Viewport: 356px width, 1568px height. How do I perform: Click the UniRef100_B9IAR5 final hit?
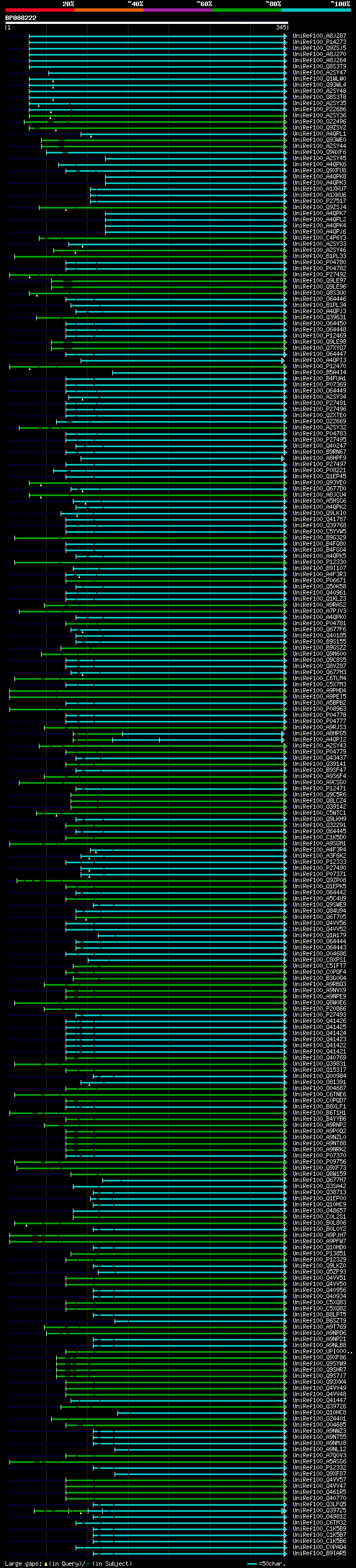[x=319, y=1554]
